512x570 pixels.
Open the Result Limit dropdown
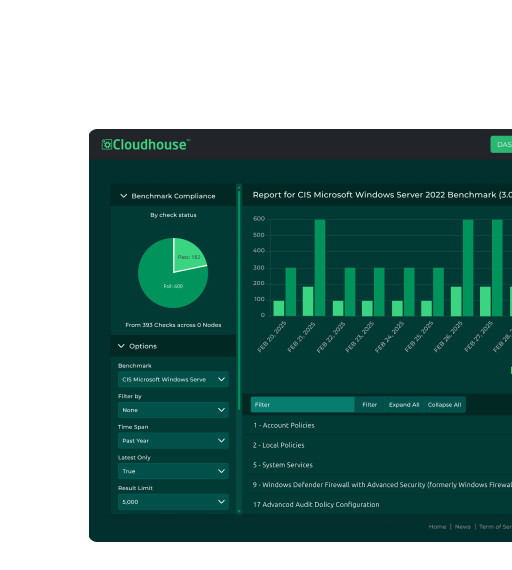[173, 502]
